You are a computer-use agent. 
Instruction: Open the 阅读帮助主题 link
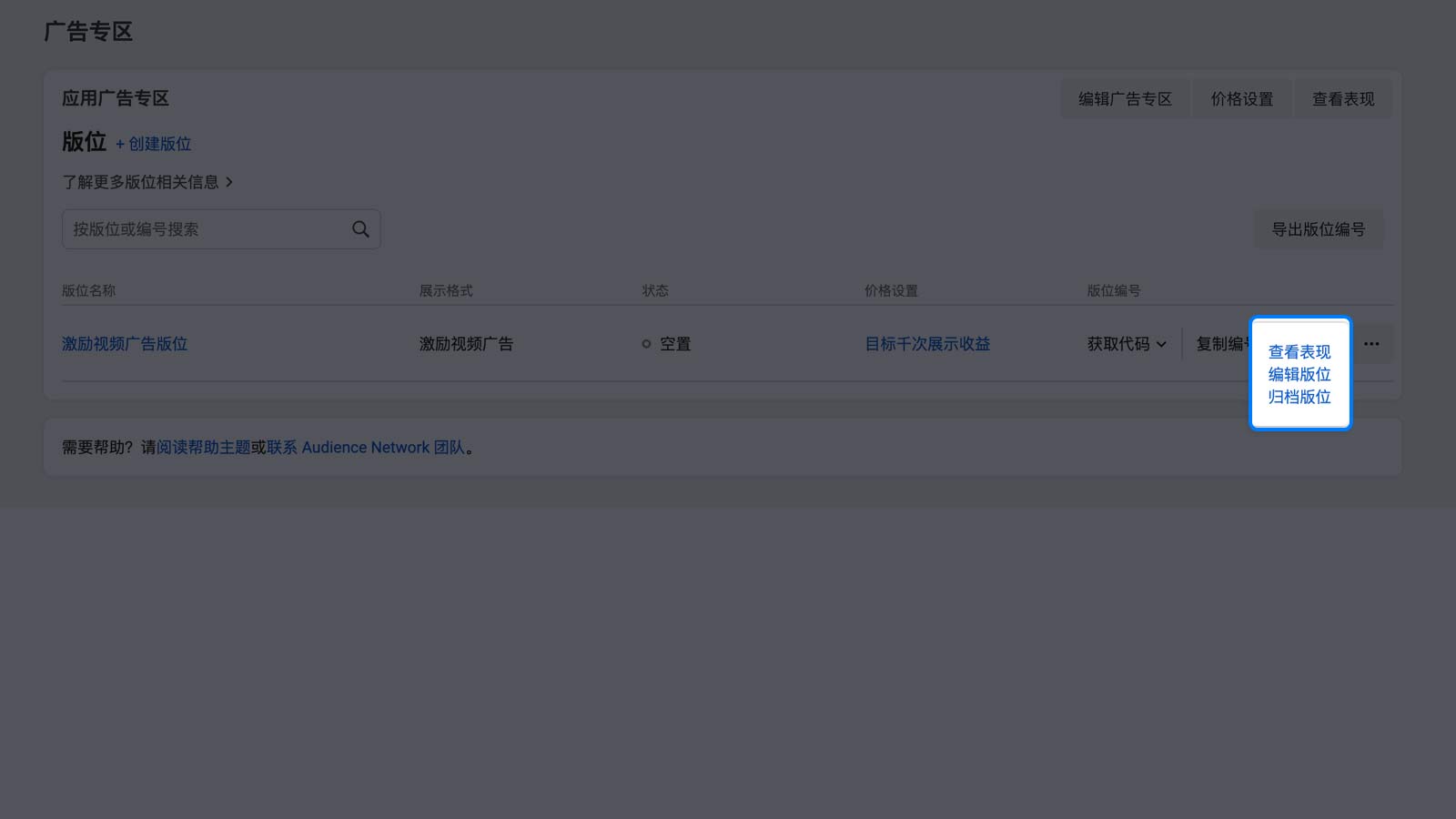tap(204, 448)
